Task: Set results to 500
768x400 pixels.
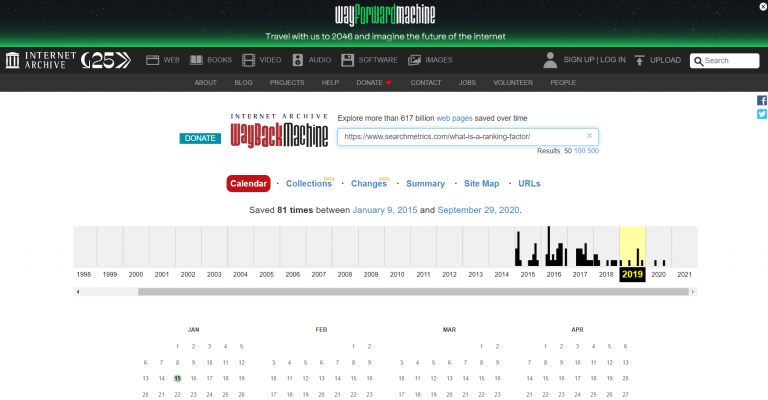Action: [593, 151]
